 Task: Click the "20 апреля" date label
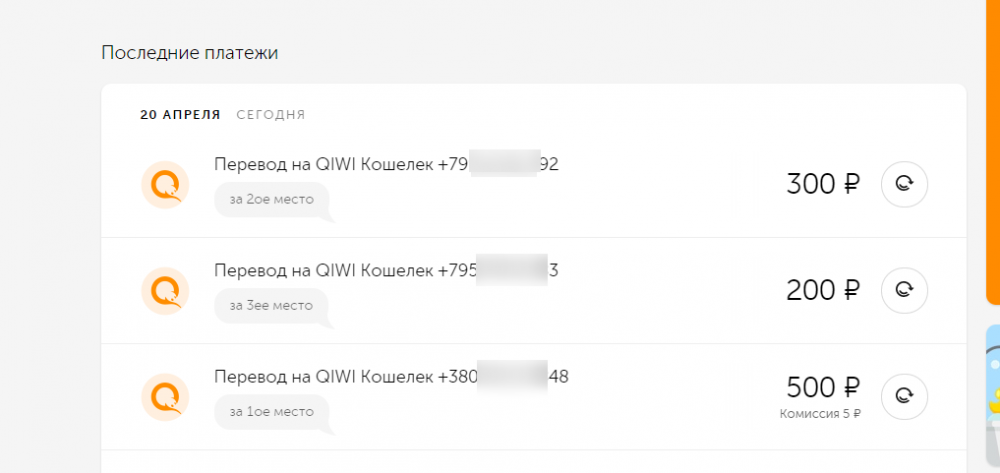click(180, 115)
